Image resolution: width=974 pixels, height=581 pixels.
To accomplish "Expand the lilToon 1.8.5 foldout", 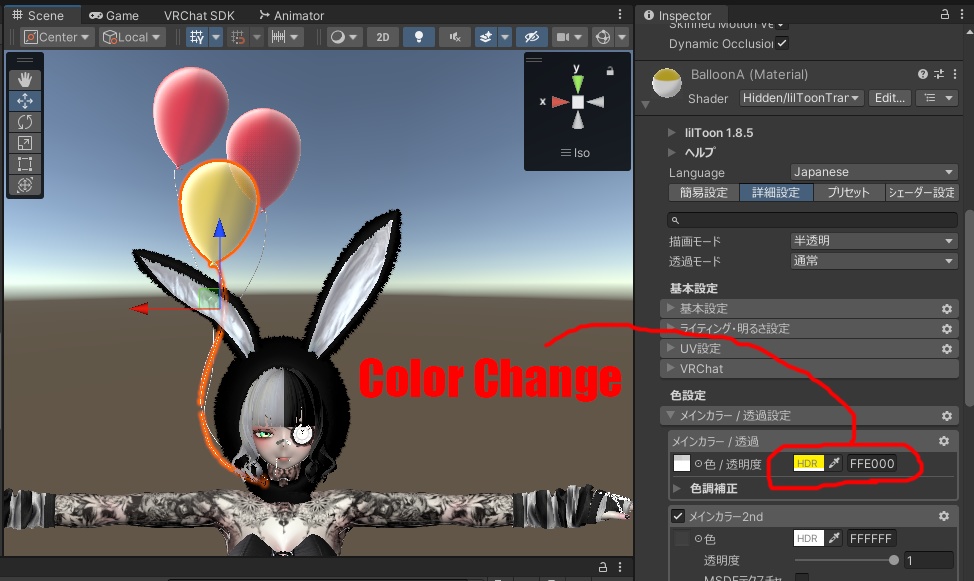I will click(x=671, y=132).
